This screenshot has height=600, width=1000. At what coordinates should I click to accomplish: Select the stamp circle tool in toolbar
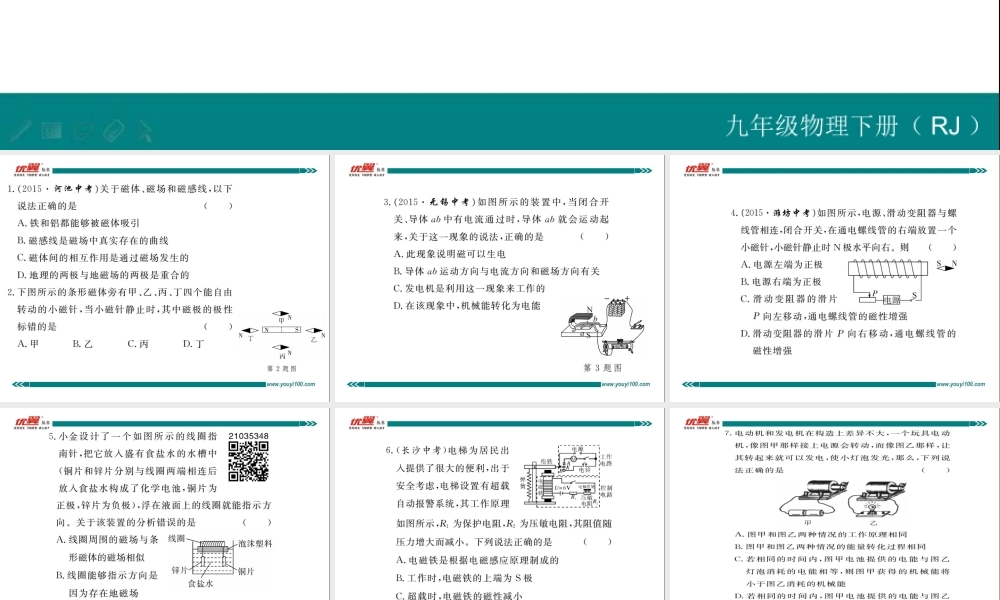(81, 128)
